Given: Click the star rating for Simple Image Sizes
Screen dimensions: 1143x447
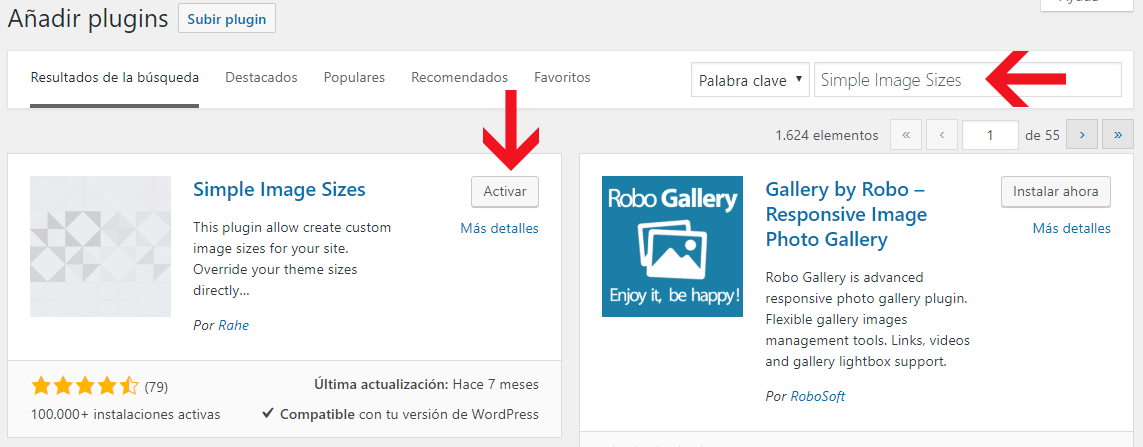Looking at the screenshot, I should (x=85, y=386).
